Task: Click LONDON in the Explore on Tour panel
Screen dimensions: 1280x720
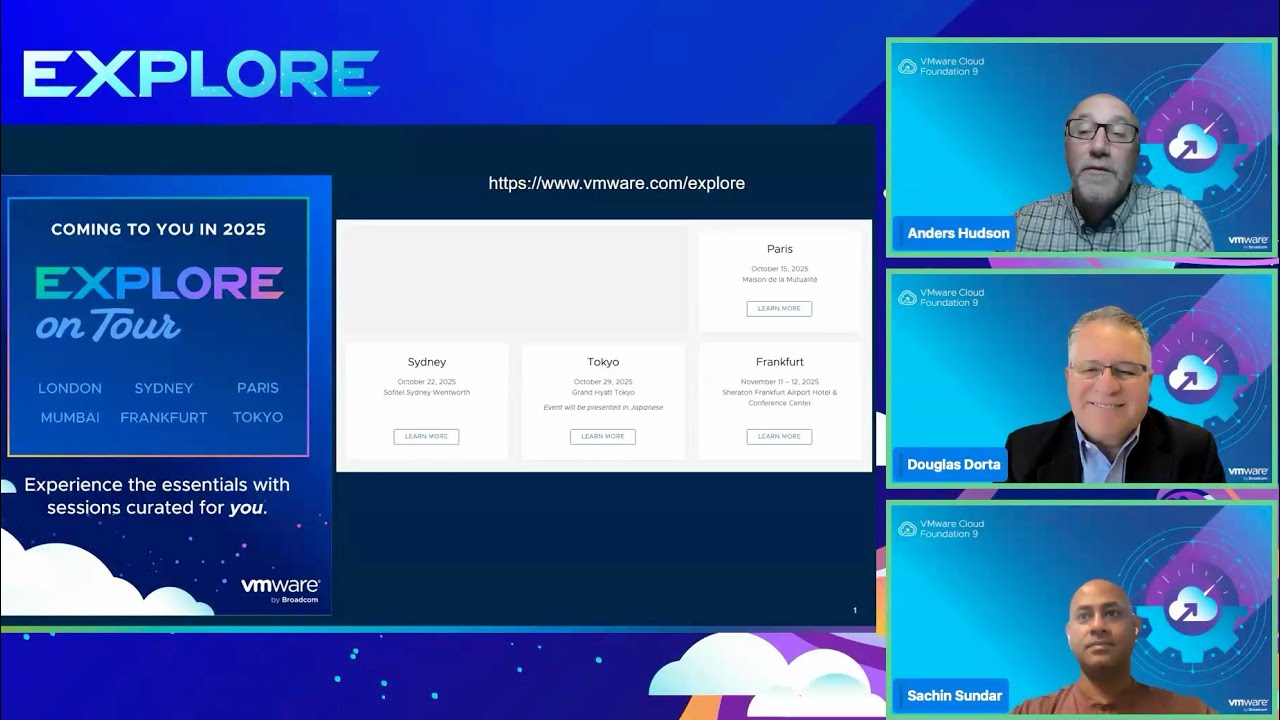Action: tap(70, 388)
